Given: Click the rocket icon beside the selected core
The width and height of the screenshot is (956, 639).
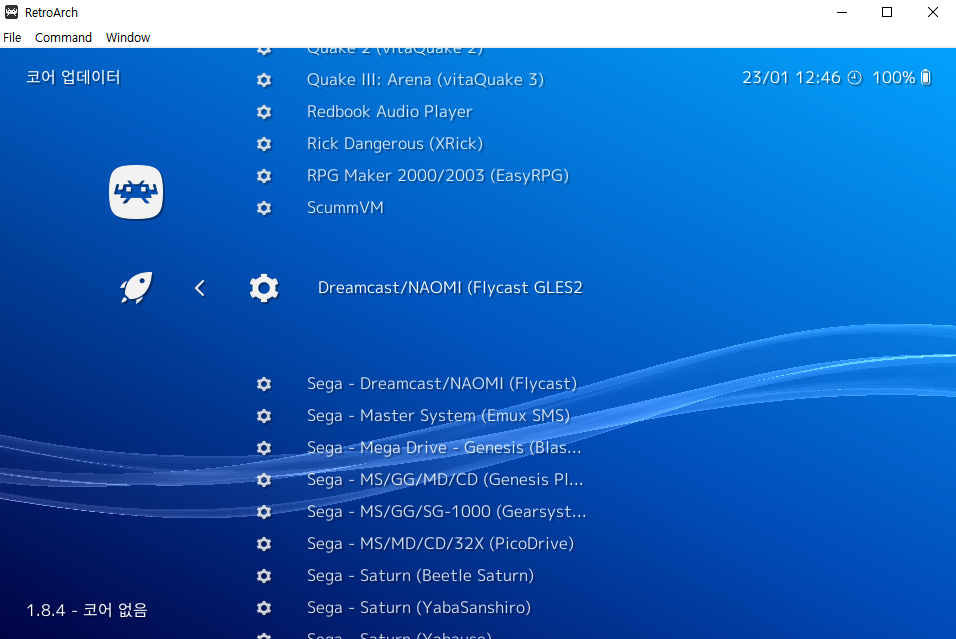Looking at the screenshot, I should (137, 288).
